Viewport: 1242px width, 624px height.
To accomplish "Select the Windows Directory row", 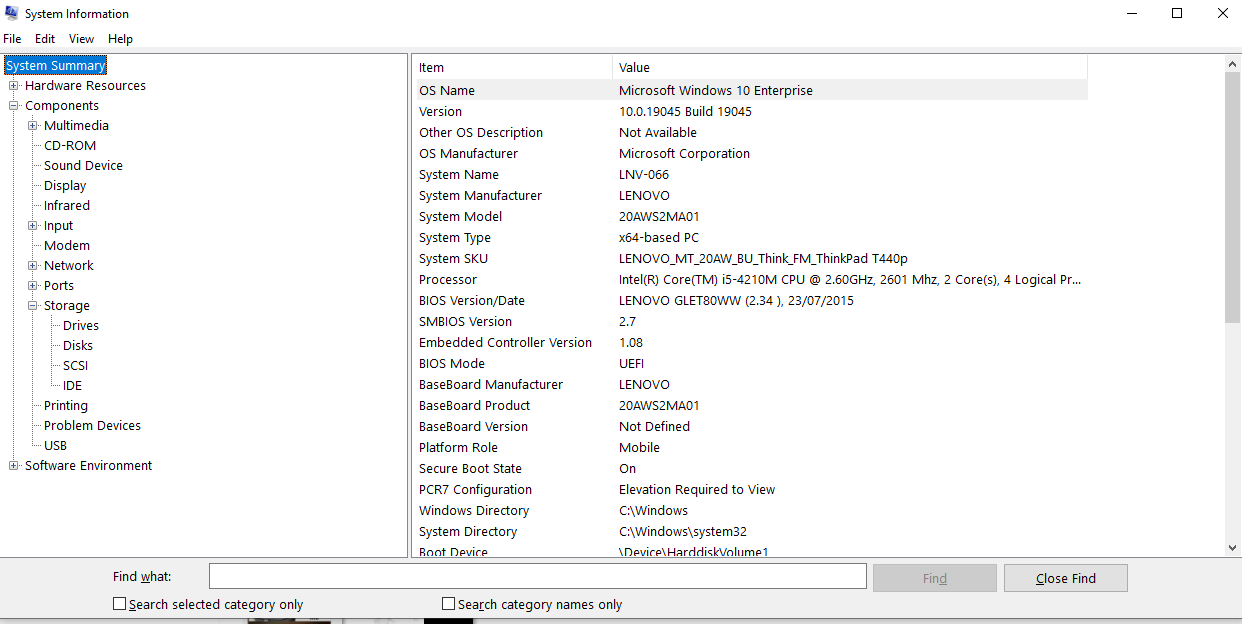I will point(750,510).
